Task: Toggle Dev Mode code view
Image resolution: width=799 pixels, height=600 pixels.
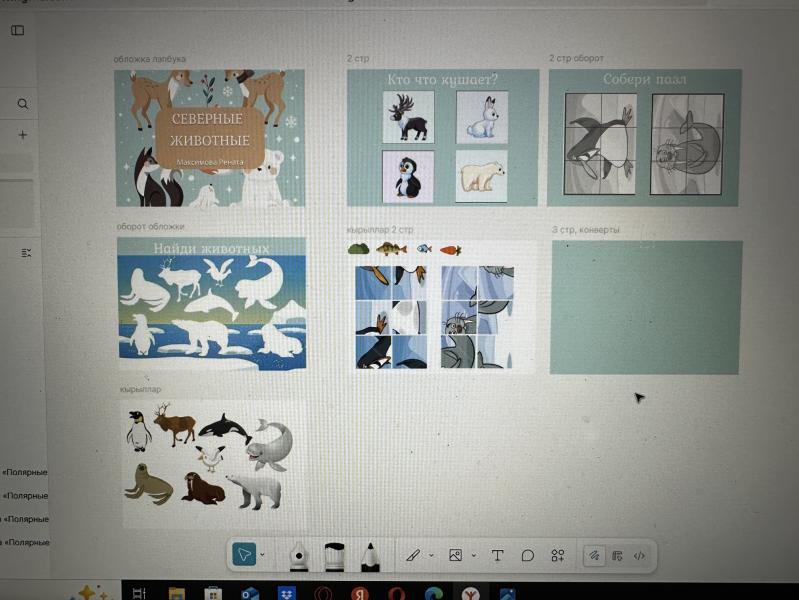Action: click(639, 555)
